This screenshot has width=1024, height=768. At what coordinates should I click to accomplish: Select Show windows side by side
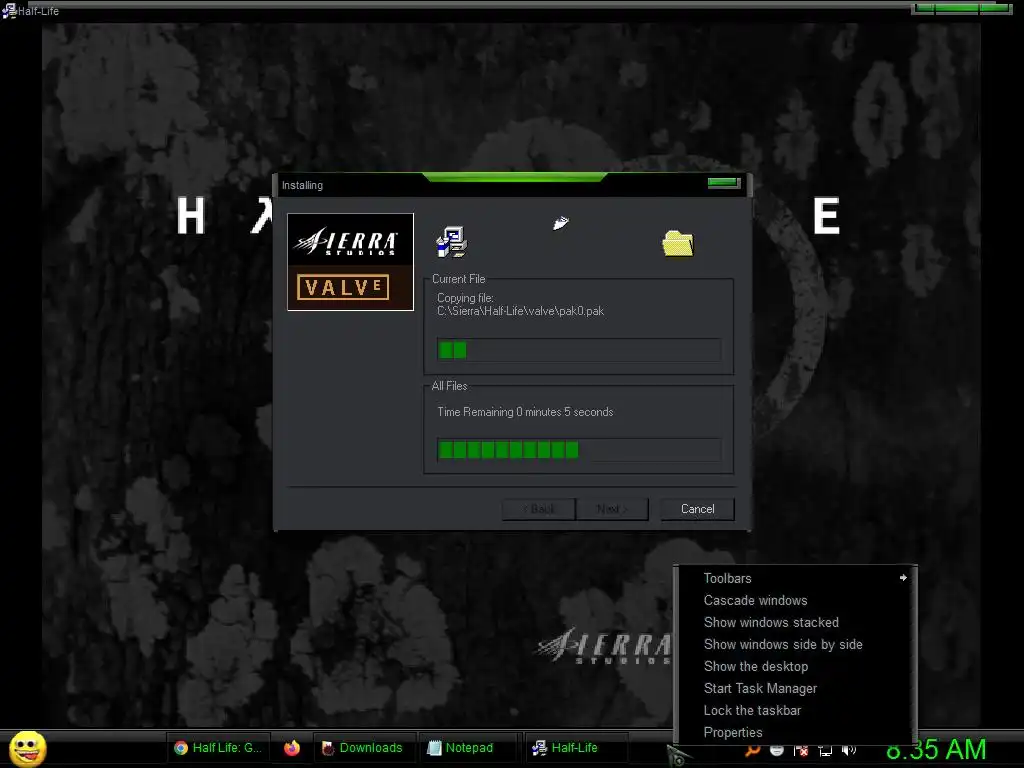tap(795, 645)
